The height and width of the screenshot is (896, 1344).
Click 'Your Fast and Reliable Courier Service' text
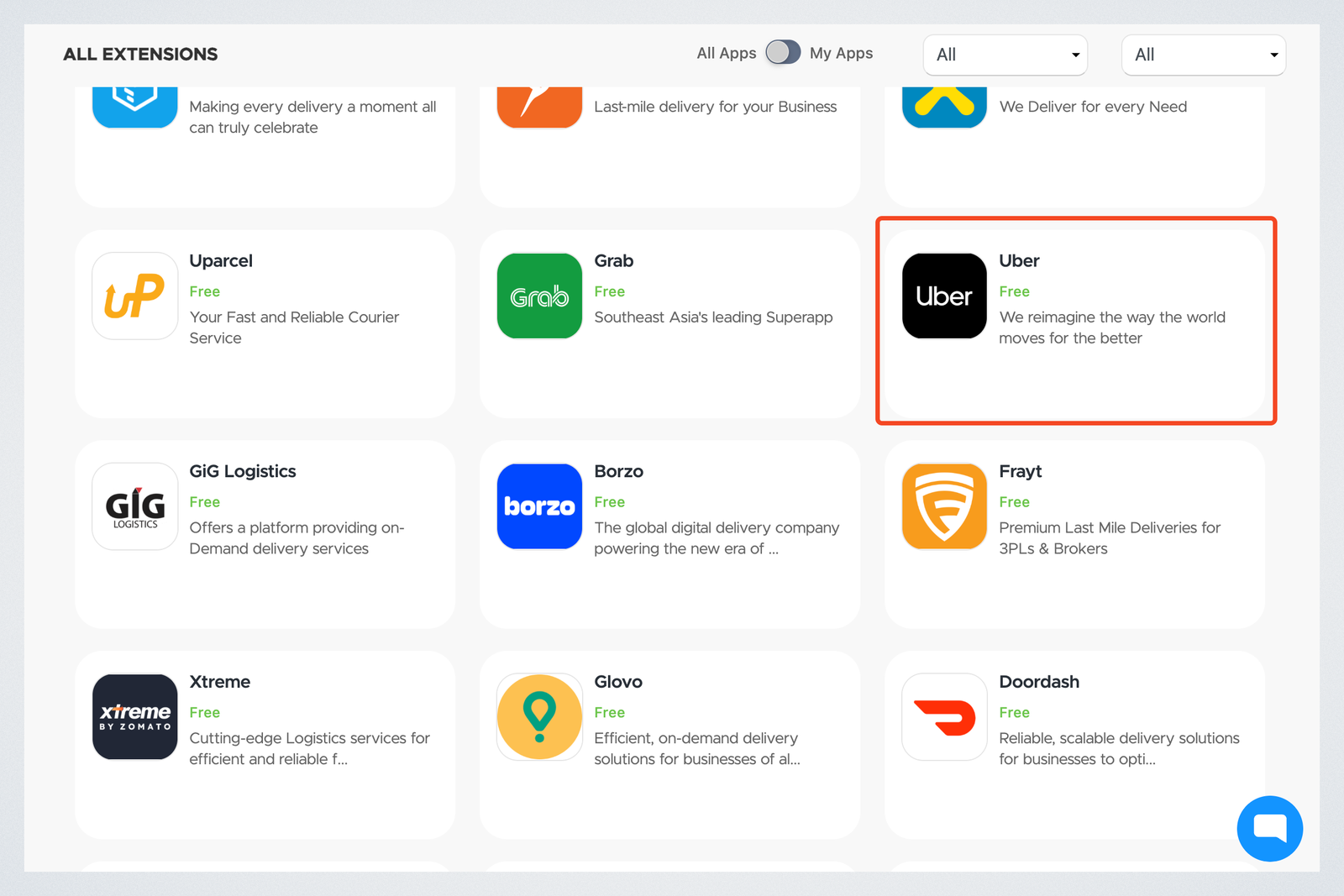[x=294, y=327]
